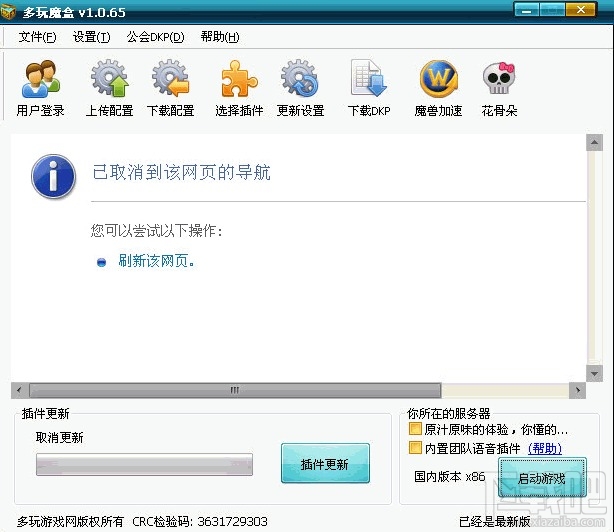Click the scroll left arrow of the horizontal scrollbar
Viewport: 614px width, 532px height.
pyautogui.click(x=19, y=390)
